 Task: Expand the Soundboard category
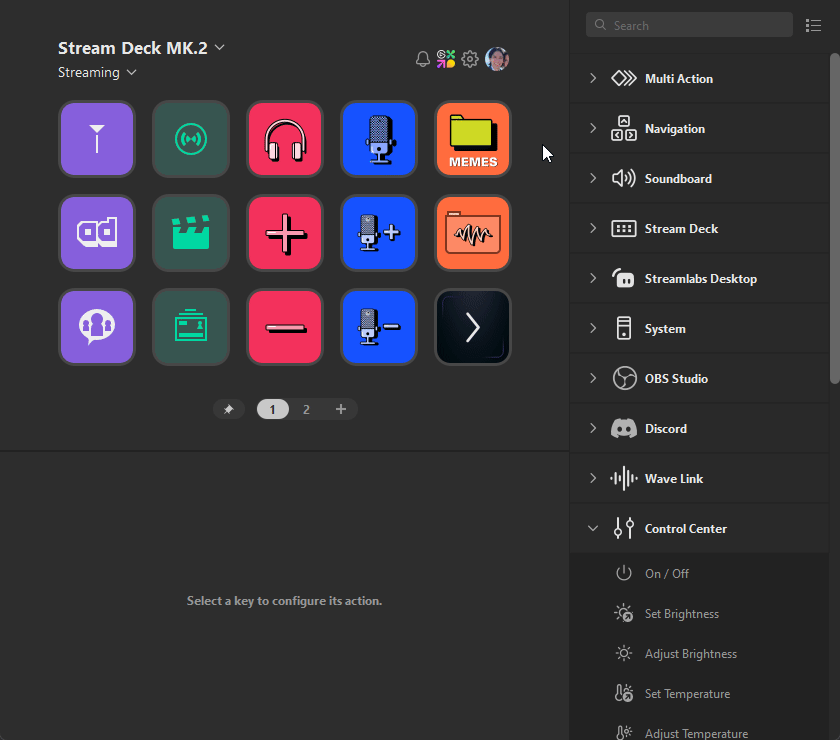(699, 178)
